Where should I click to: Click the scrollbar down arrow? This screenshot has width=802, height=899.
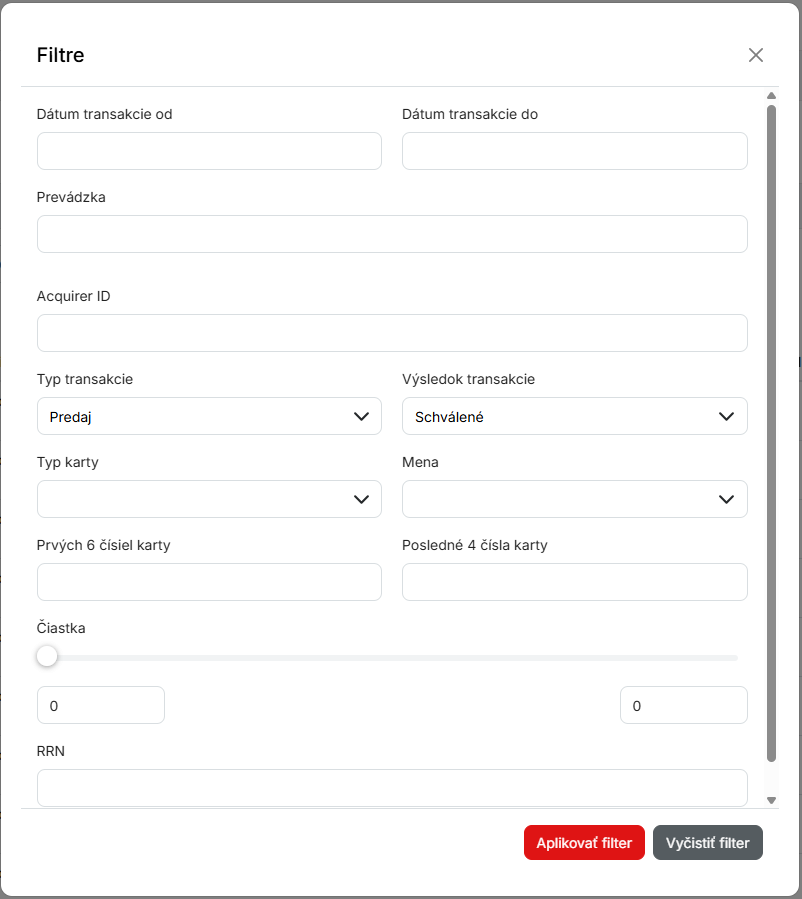click(771, 800)
